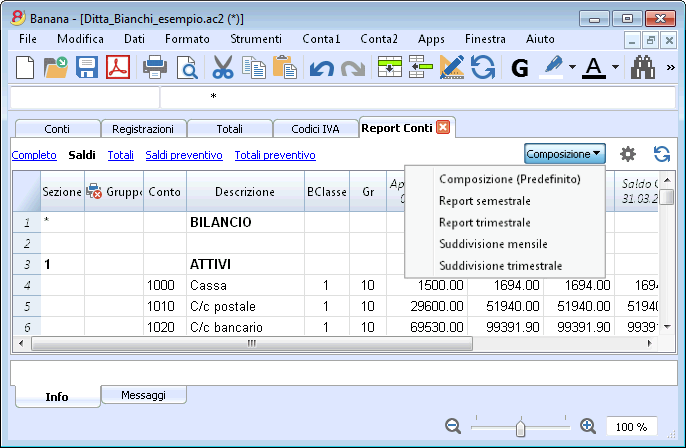This screenshot has width=686, height=448.
Task: Click the horizontal scrollbar thumb
Action: (252, 343)
